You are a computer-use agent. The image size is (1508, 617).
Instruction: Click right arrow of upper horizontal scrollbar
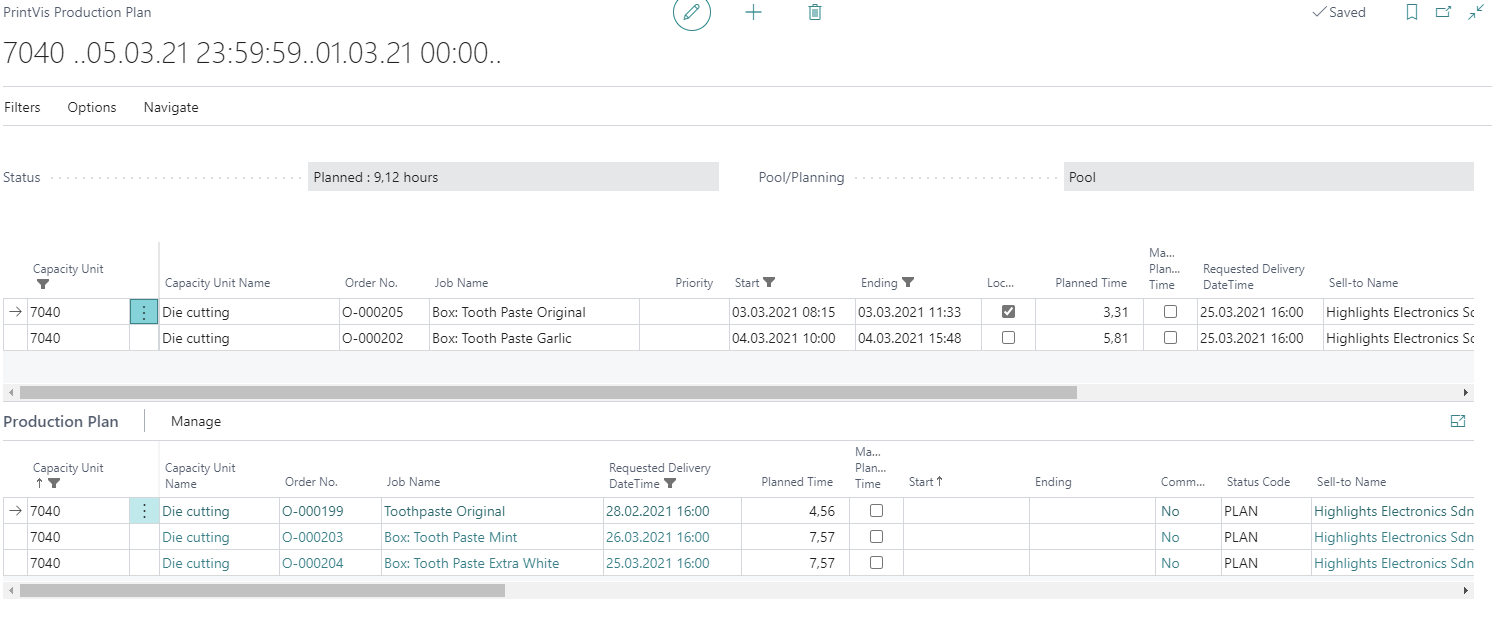(x=1467, y=393)
